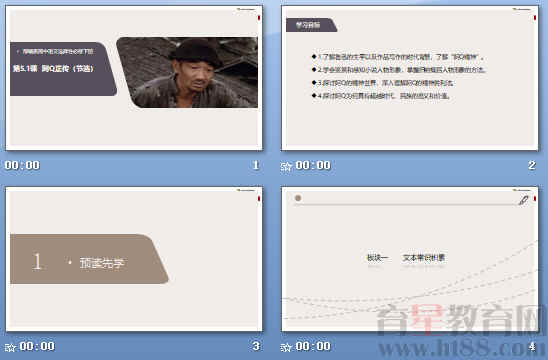Image resolution: width=548 pixels, height=360 pixels.
Task: Click the 00:00 timing under slide 2
Action: click(313, 165)
